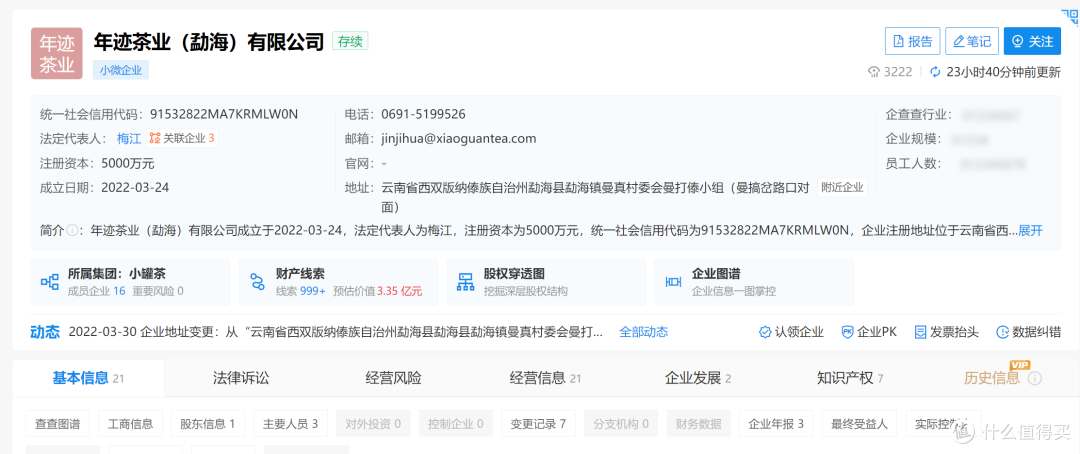The height and width of the screenshot is (454, 1080).
Task: Click the info icon beside 简介
Action: click(x=72, y=231)
